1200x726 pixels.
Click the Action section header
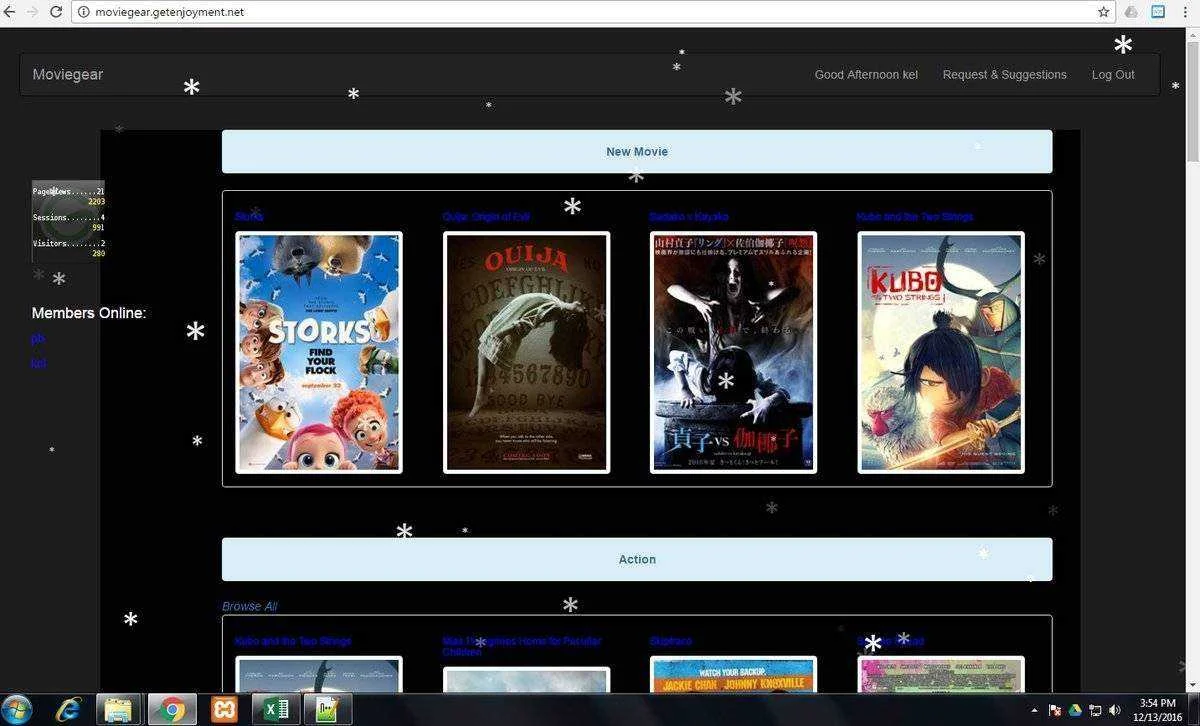(x=637, y=559)
